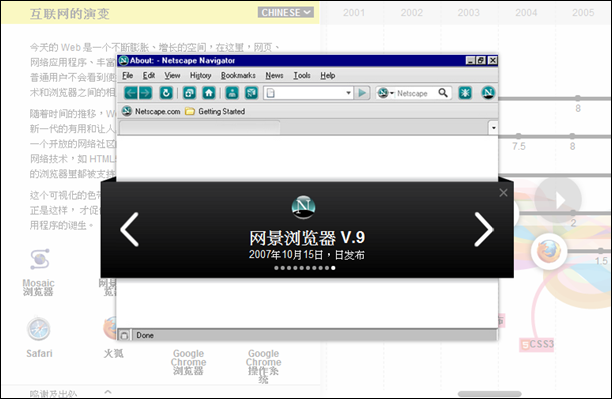
Task: Open the News menu in Netscape screenshot
Action: click(x=274, y=75)
